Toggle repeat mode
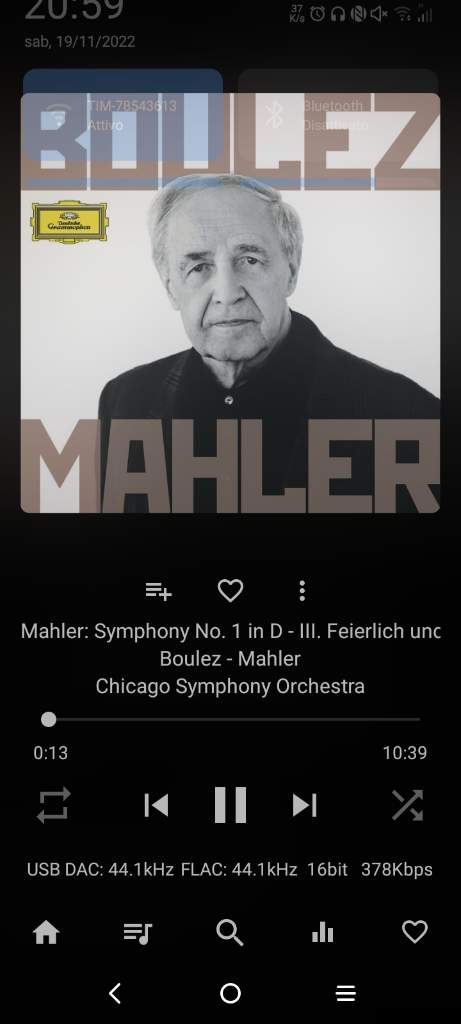 (54, 805)
